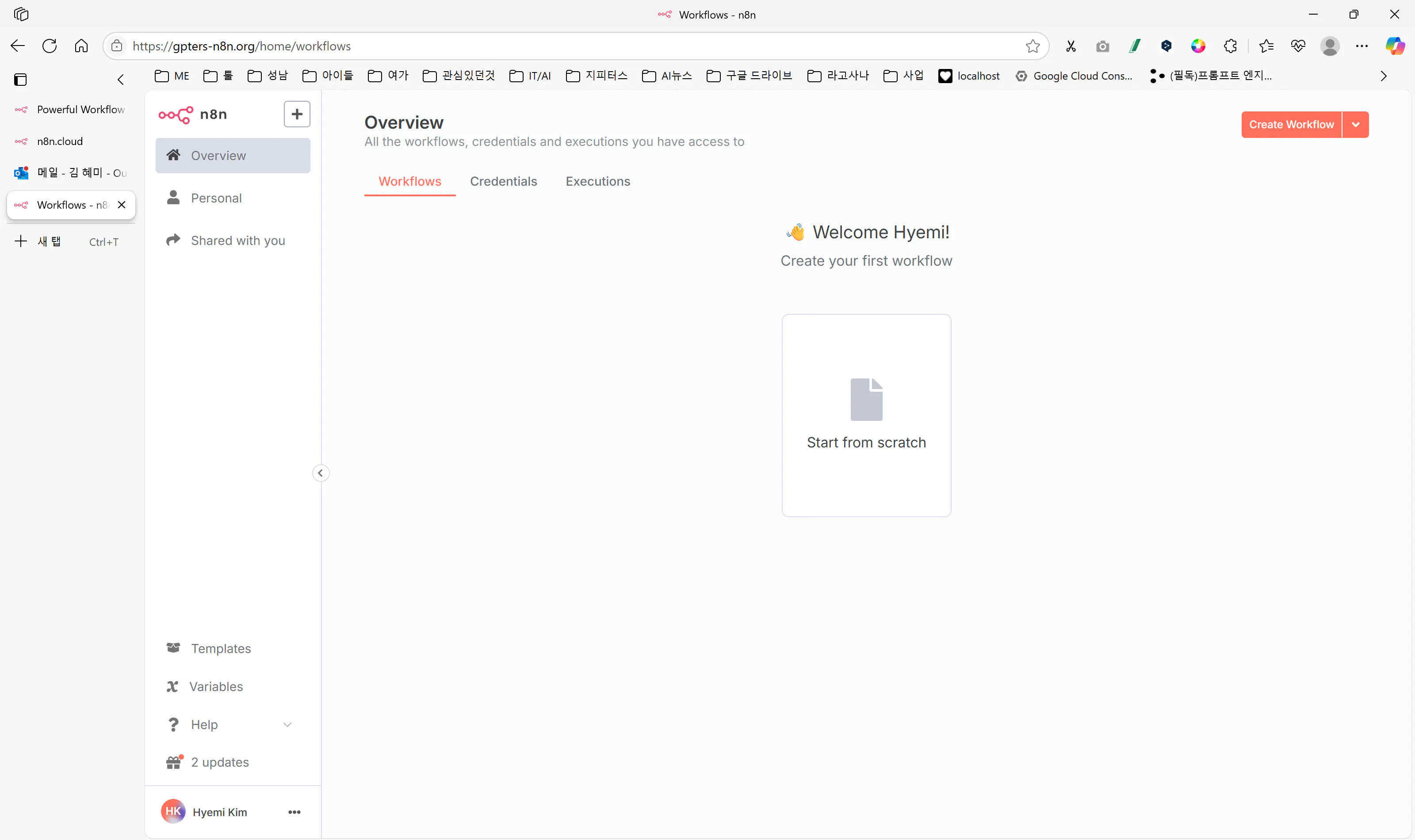Click the Create Workflow button

point(1291,125)
